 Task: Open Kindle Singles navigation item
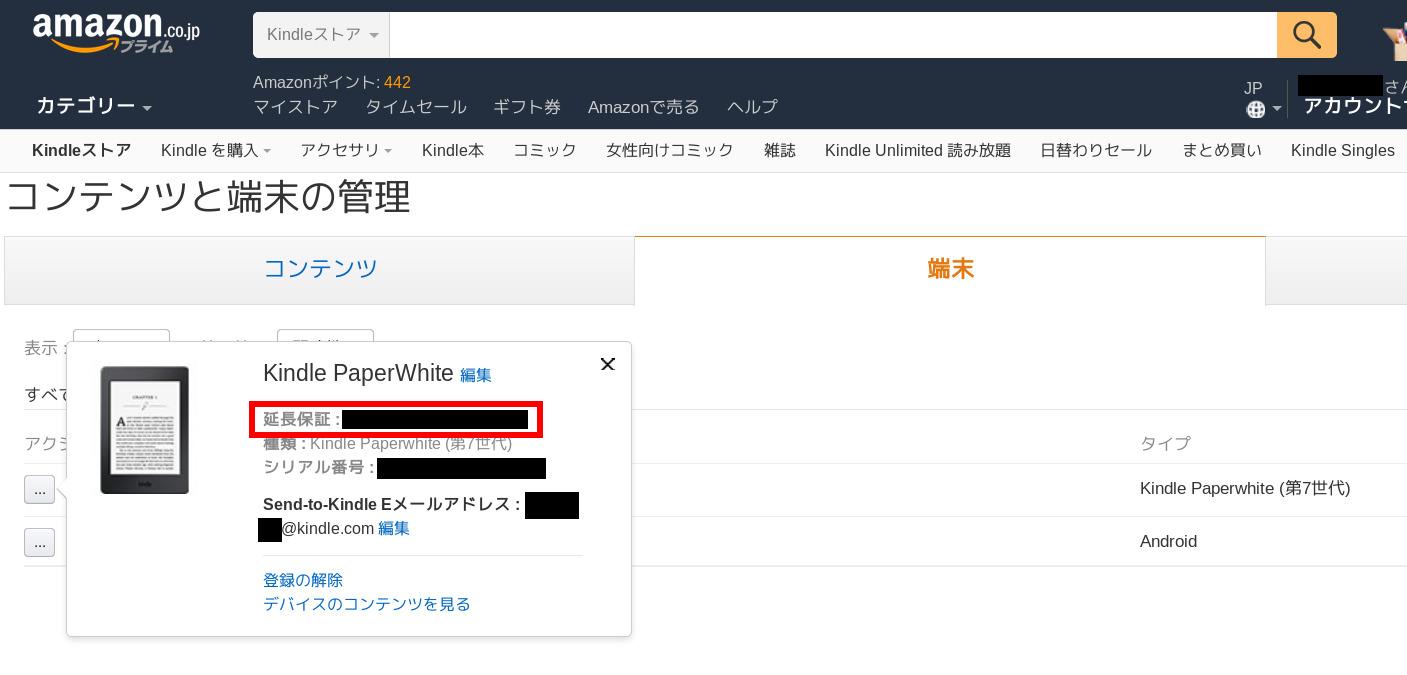click(1343, 150)
